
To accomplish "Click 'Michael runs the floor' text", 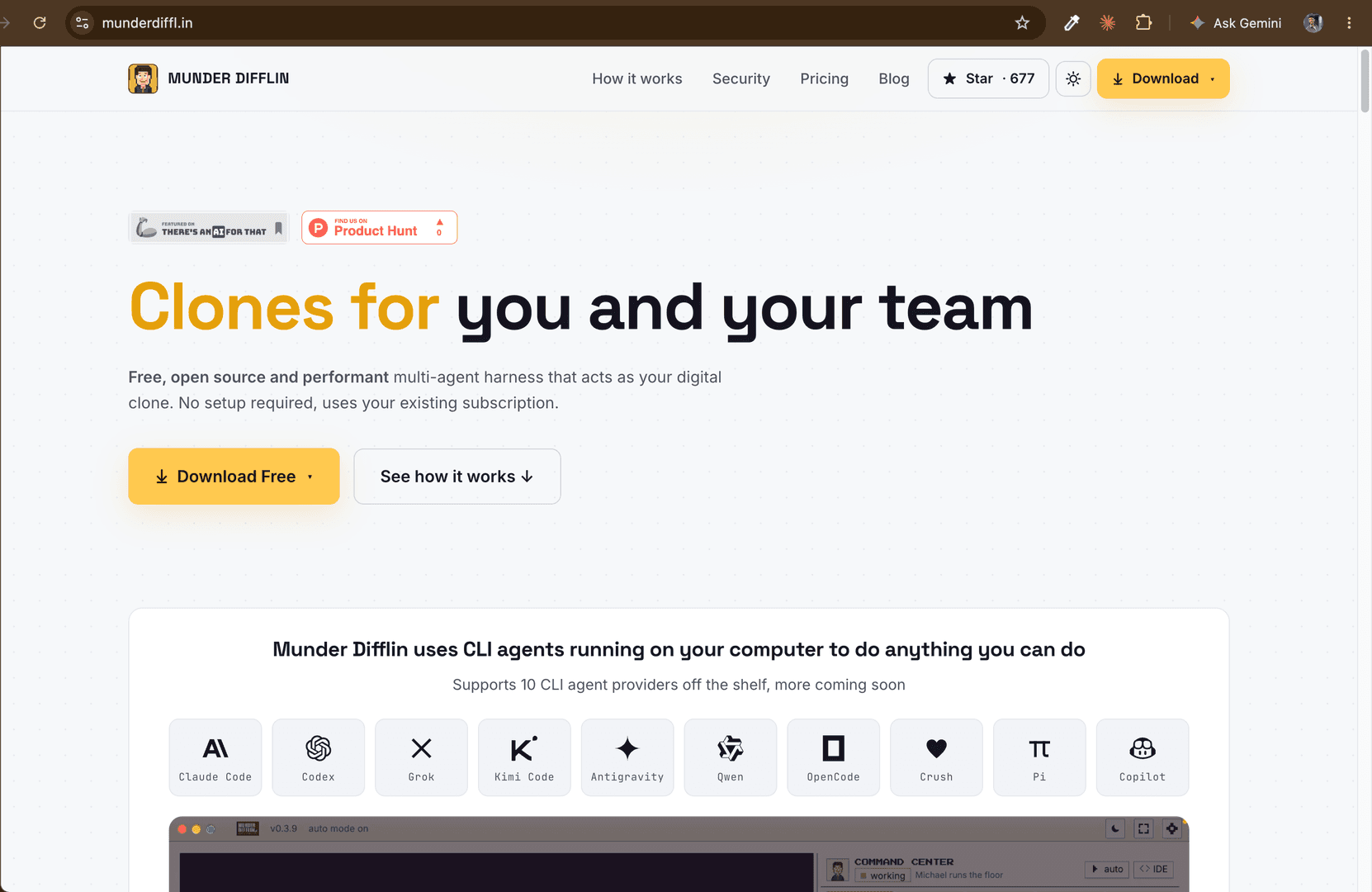I will tap(959, 875).
